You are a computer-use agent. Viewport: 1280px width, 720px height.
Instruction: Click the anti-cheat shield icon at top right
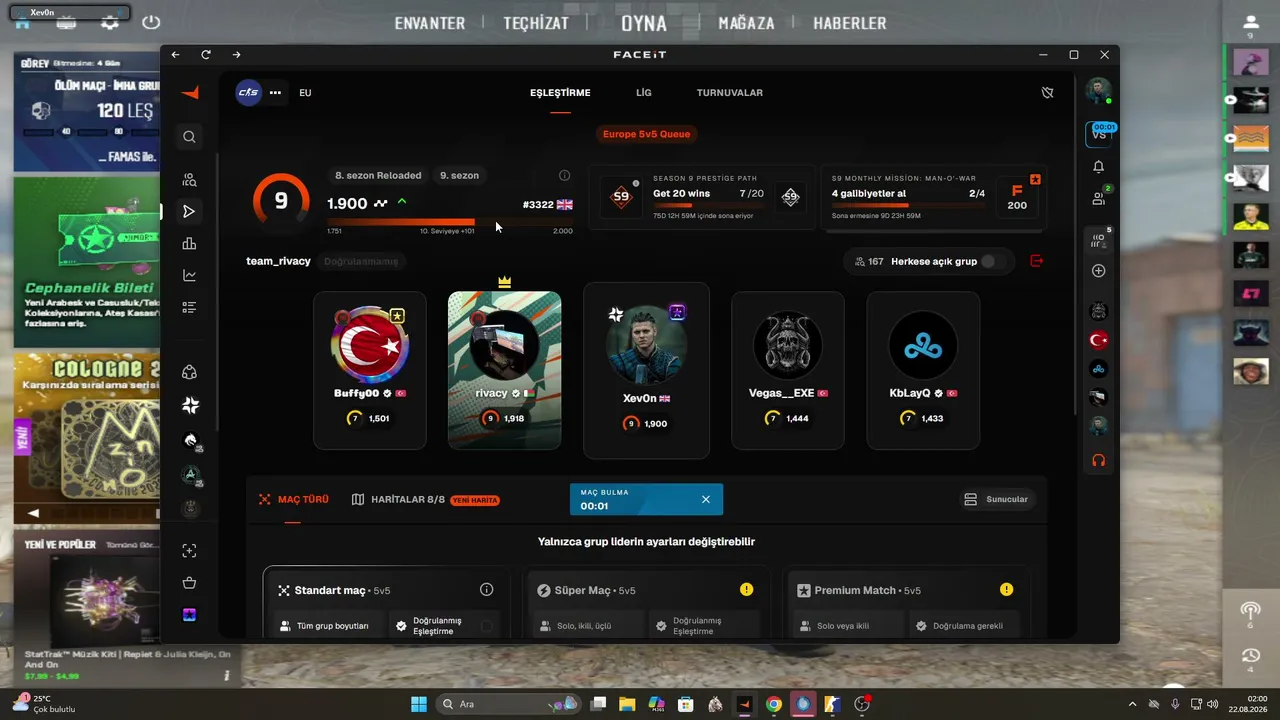[1047, 93]
